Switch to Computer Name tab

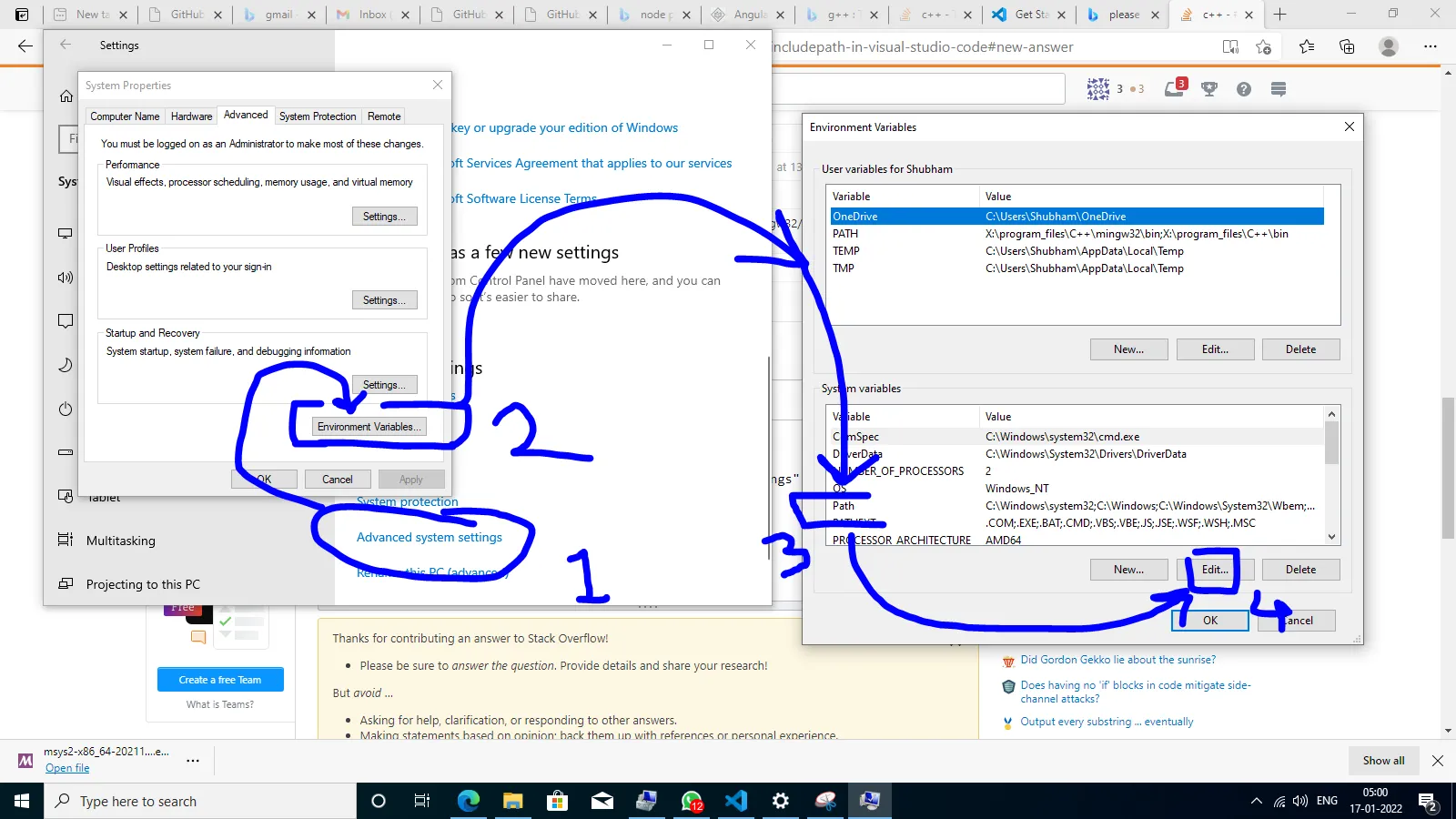tap(125, 116)
